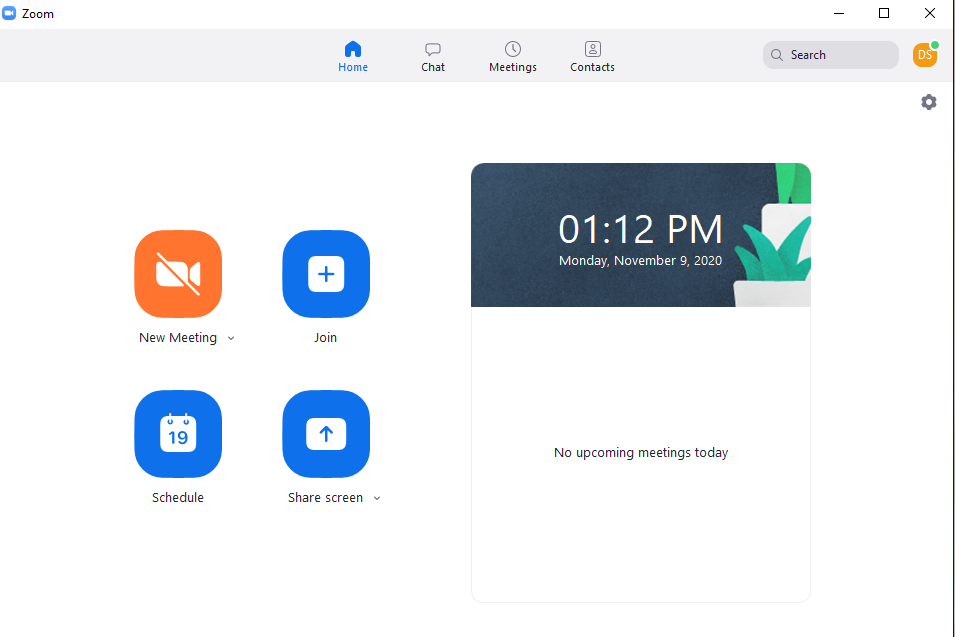This screenshot has width=955, height=637.
Task: Open the Chat tab
Action: (433, 56)
